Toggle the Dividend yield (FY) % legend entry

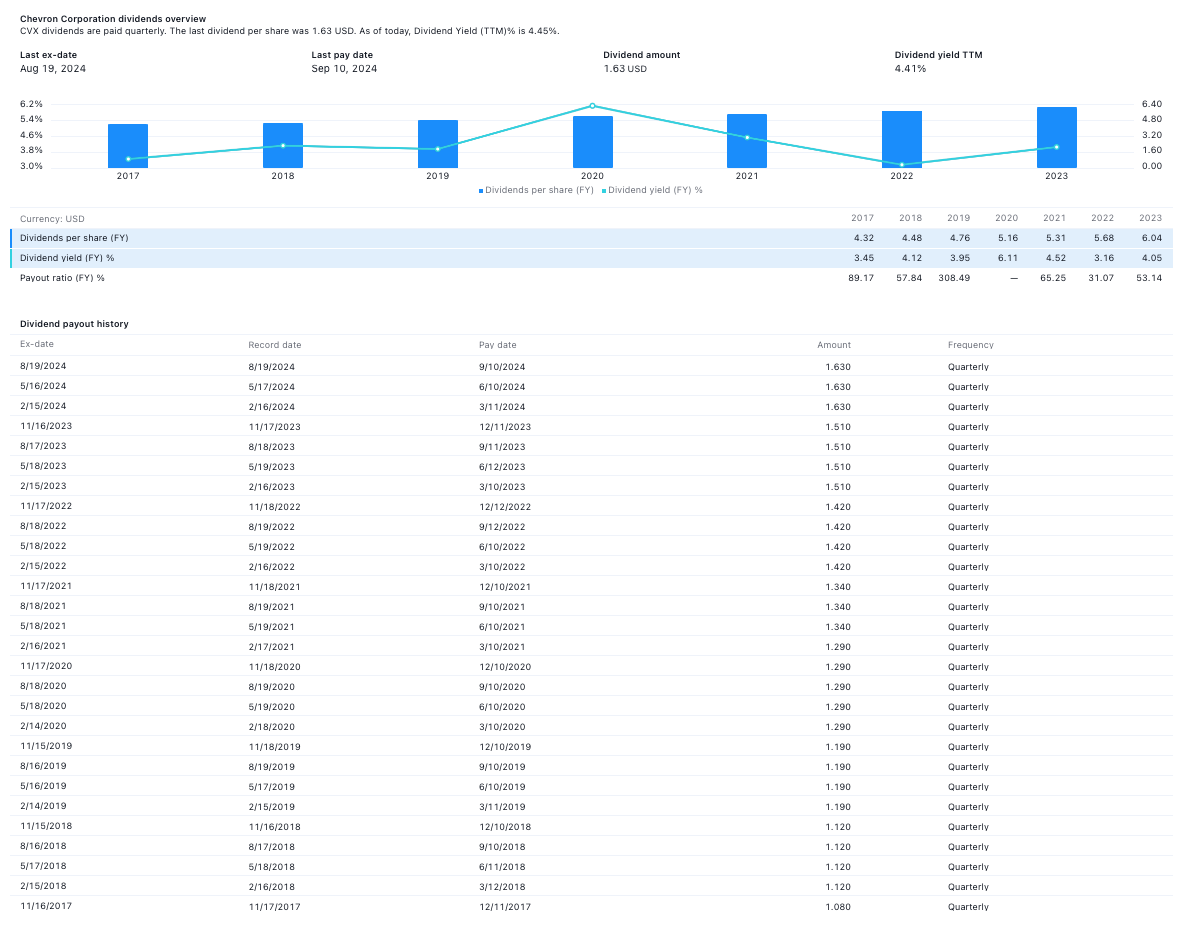point(652,189)
